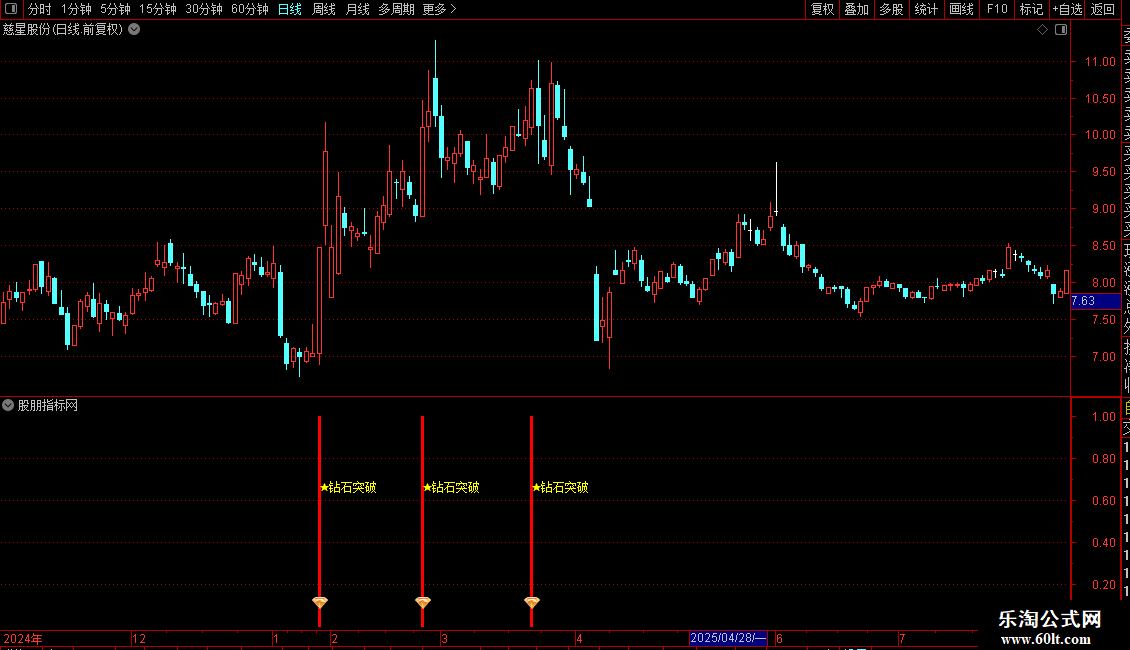
Task: Click the 2025/04/28 date label
Action: click(728, 638)
